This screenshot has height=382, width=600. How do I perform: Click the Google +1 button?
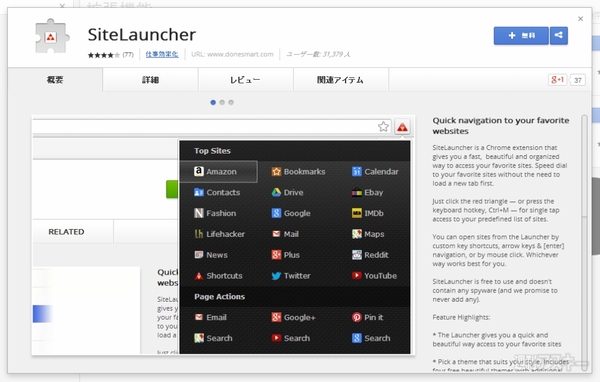pyautogui.click(x=557, y=80)
